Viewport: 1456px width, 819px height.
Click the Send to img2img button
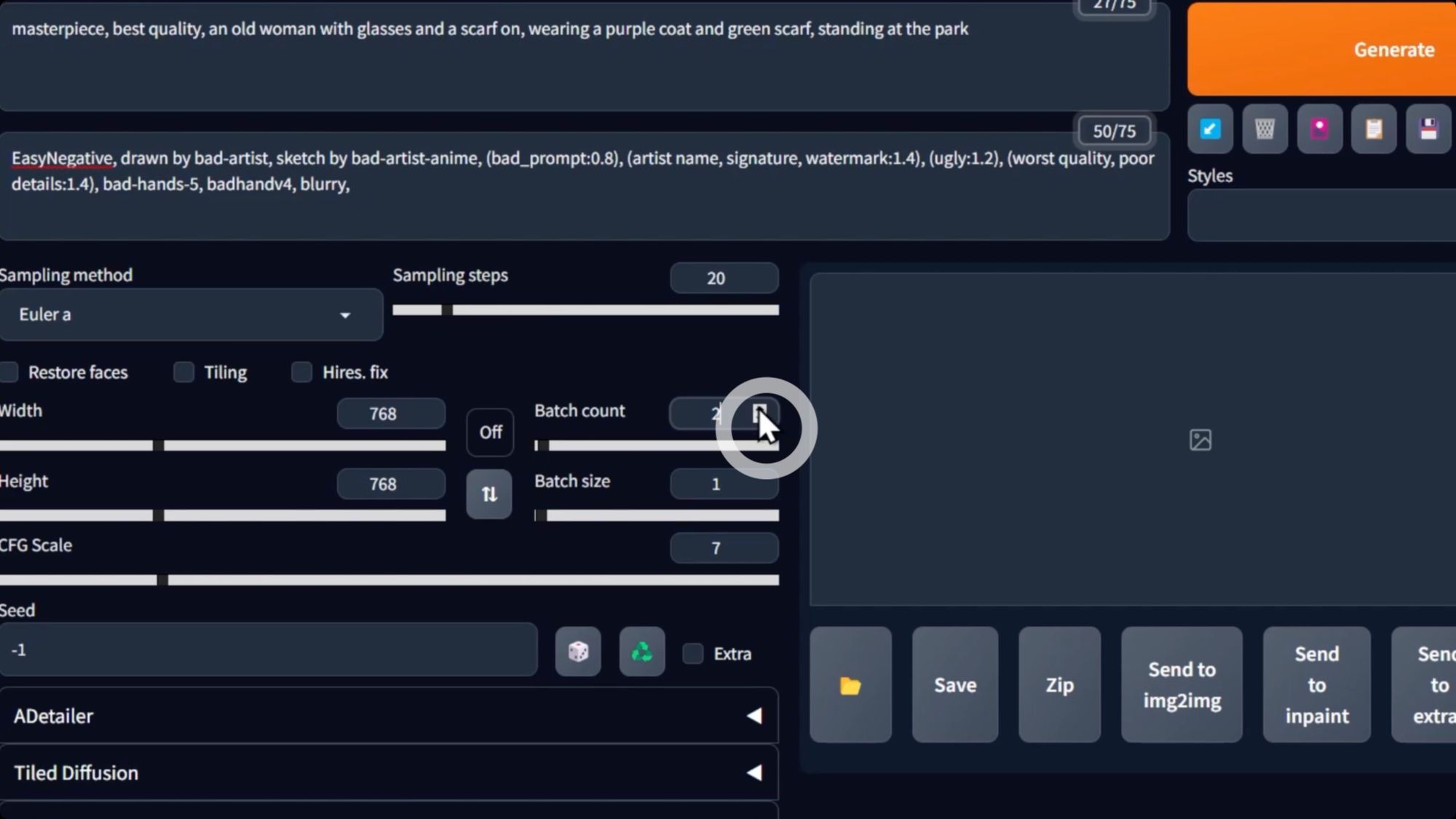[1182, 685]
